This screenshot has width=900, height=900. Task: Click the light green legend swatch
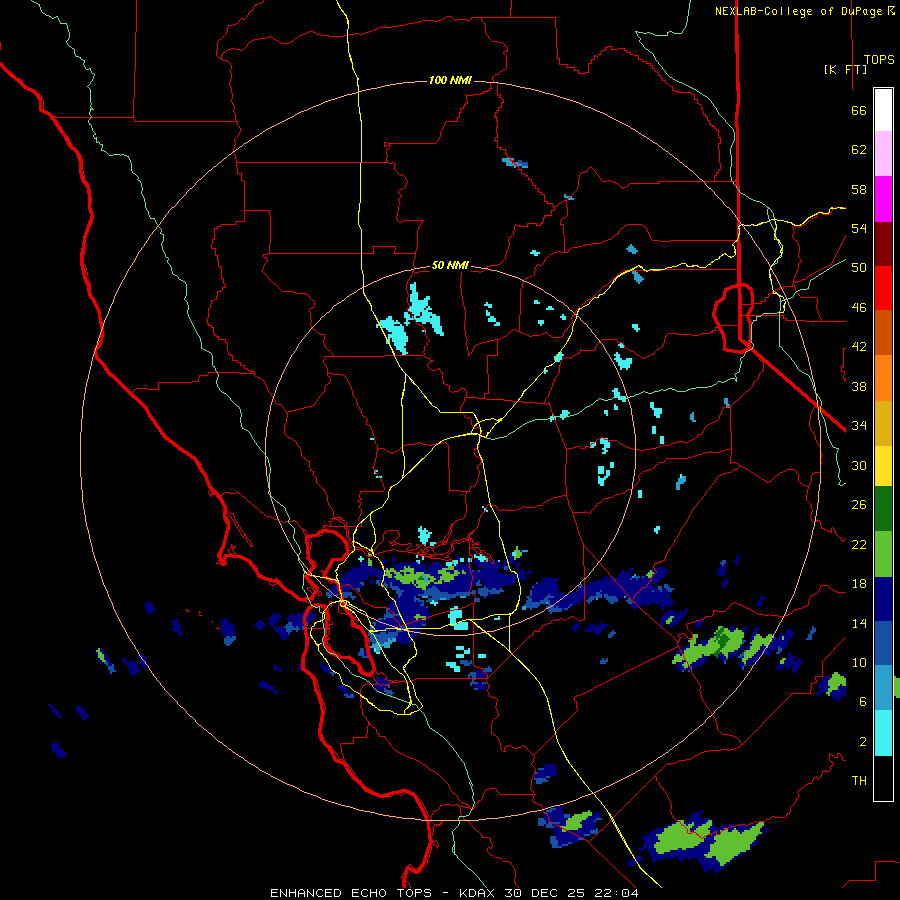(x=883, y=554)
